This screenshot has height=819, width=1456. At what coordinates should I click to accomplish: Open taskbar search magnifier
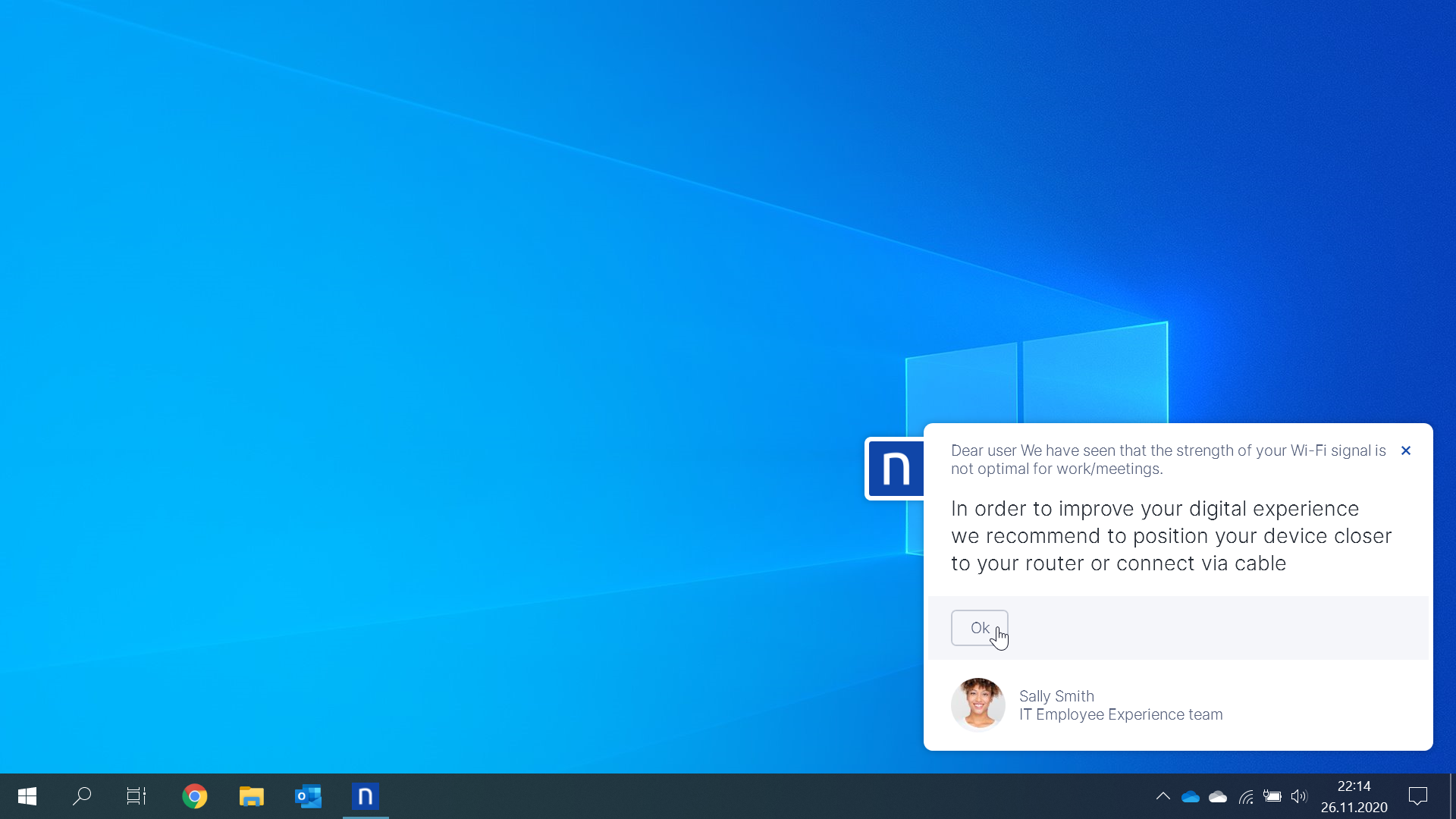pyautogui.click(x=82, y=796)
